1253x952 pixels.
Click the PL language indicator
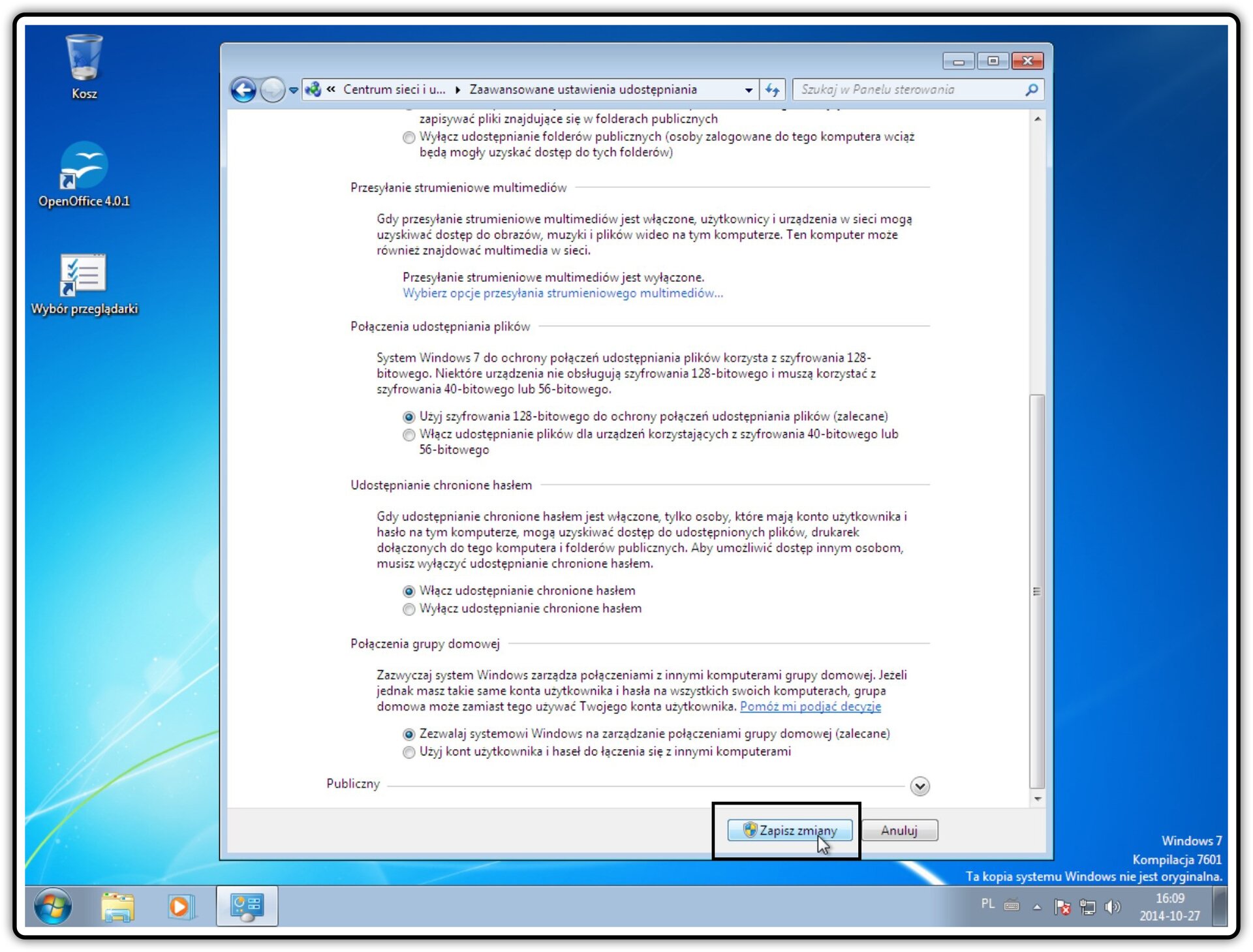pos(987,904)
